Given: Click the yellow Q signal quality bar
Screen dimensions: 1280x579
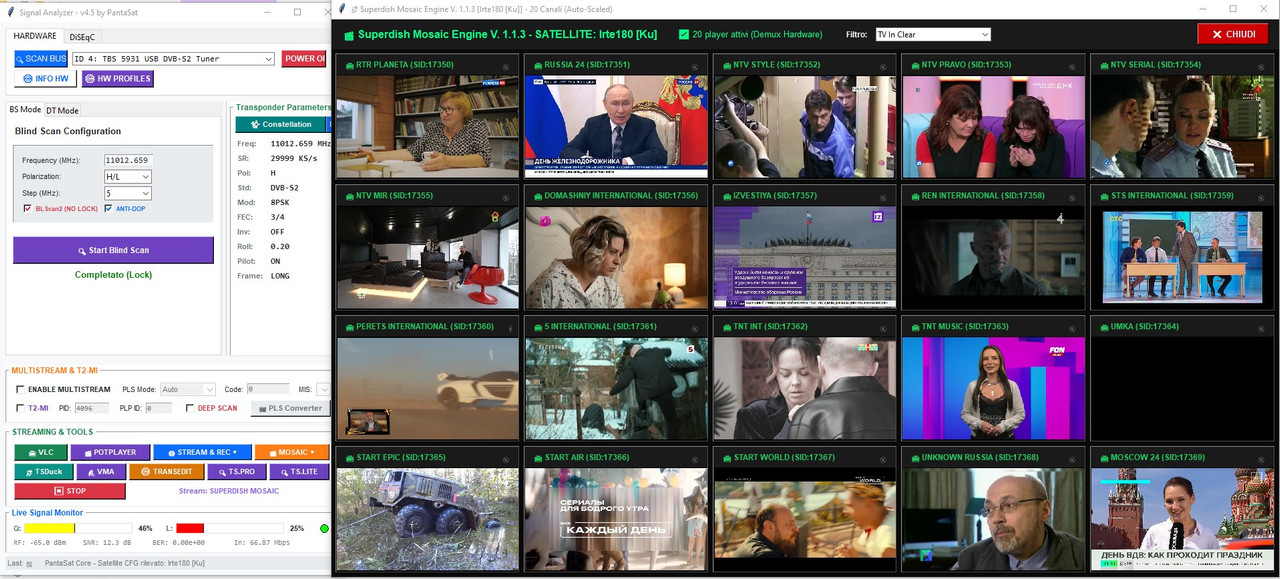Looking at the screenshot, I should [x=49, y=528].
